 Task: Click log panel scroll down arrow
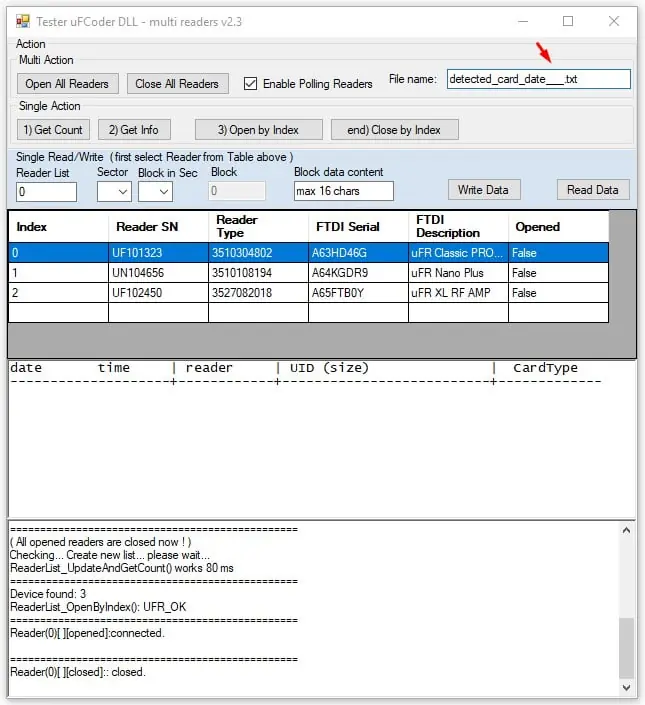[x=627, y=687]
